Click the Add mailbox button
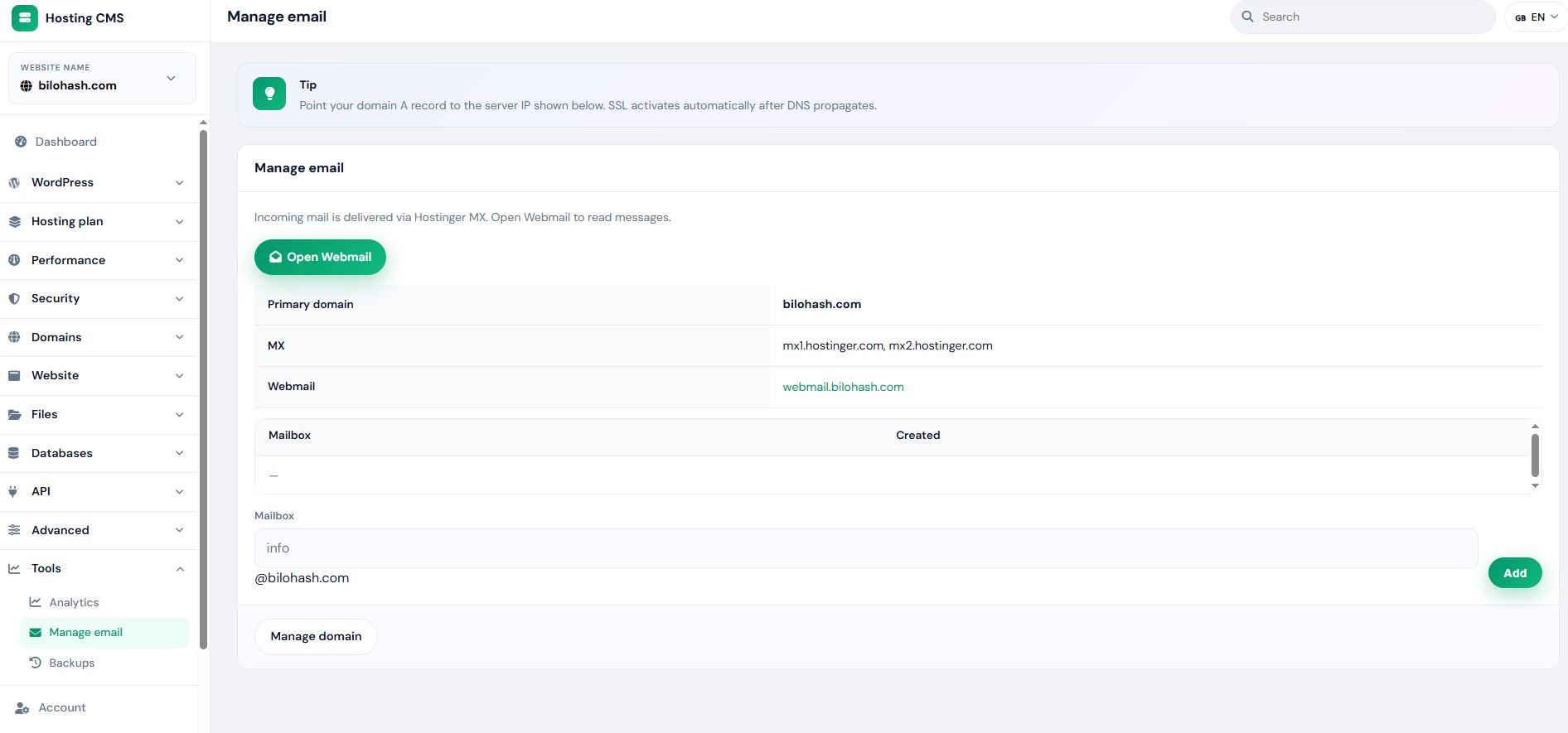The height and width of the screenshot is (733, 1568). (x=1515, y=572)
